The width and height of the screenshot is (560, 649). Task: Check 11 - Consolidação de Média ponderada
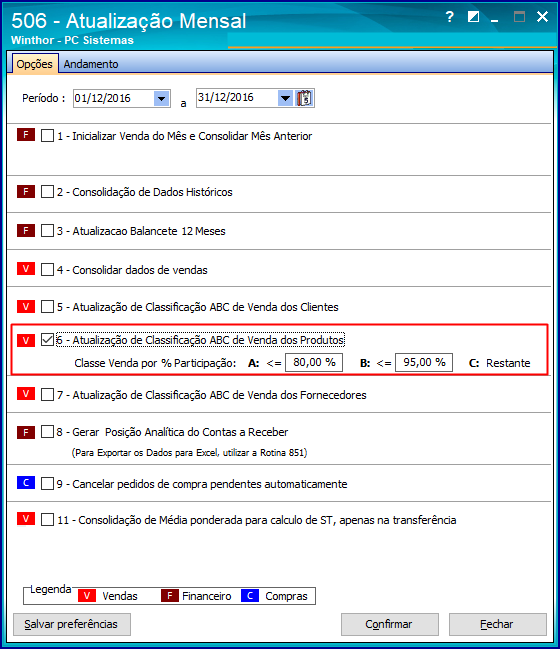48,519
